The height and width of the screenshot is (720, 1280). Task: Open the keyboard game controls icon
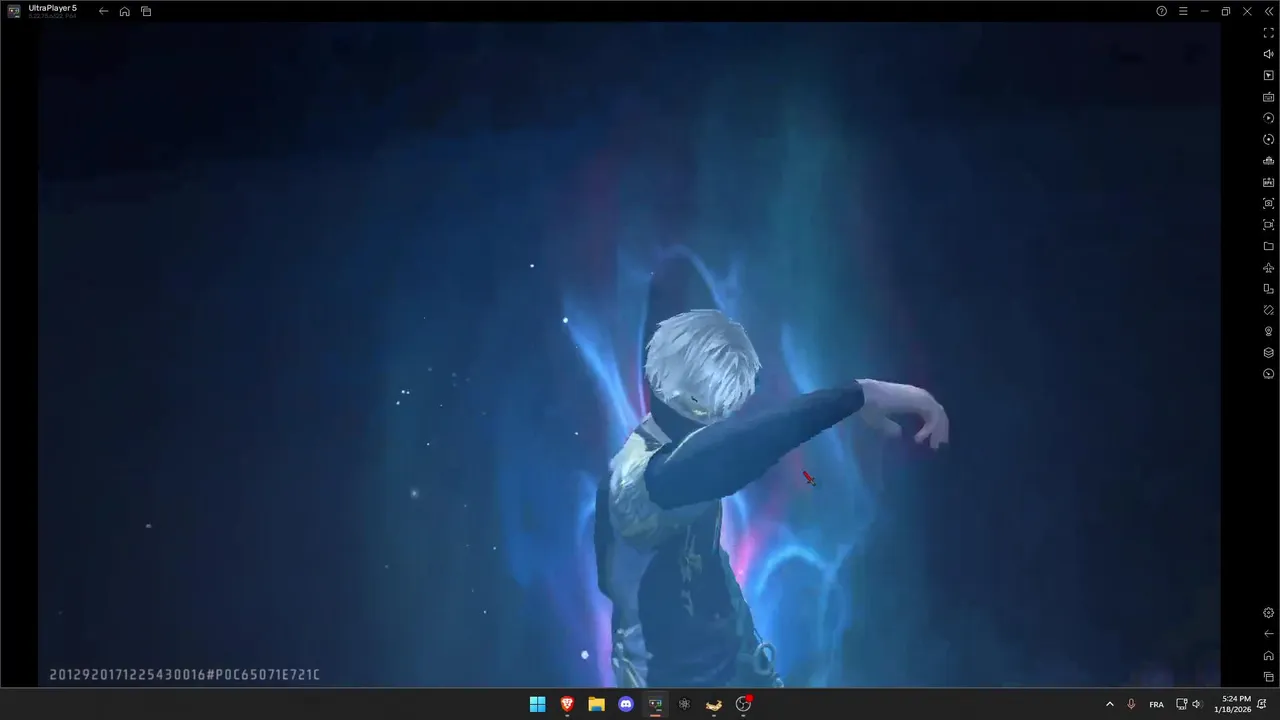tap(1269, 97)
